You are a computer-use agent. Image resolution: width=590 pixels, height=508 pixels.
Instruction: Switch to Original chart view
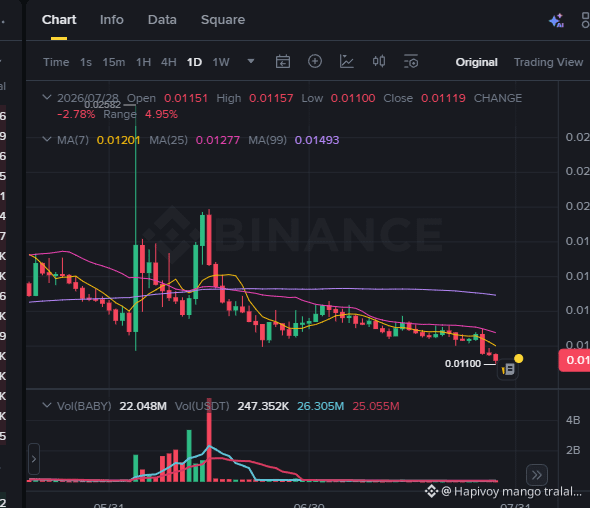476,62
